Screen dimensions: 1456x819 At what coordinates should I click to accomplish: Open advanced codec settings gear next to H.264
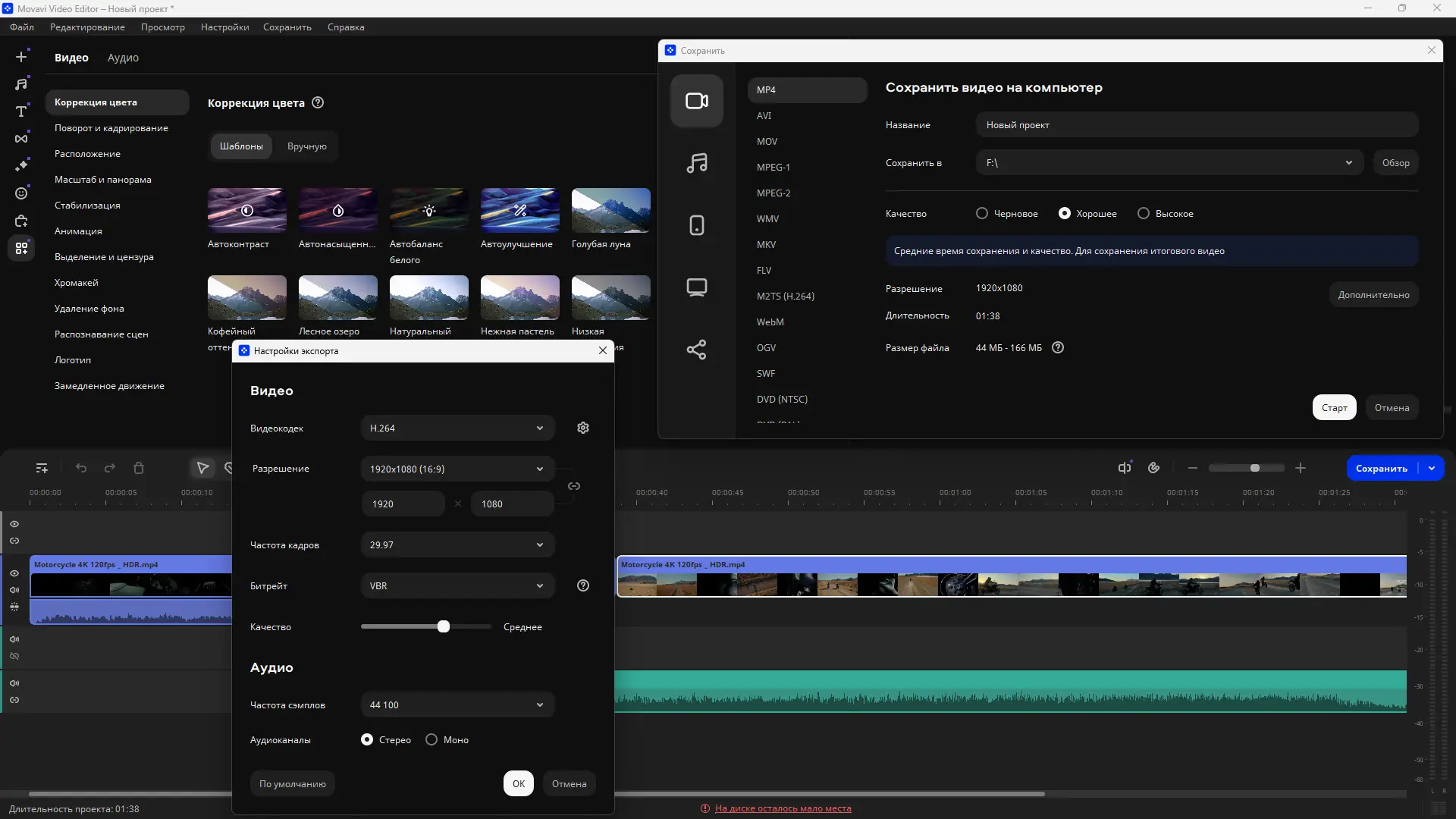tap(582, 428)
